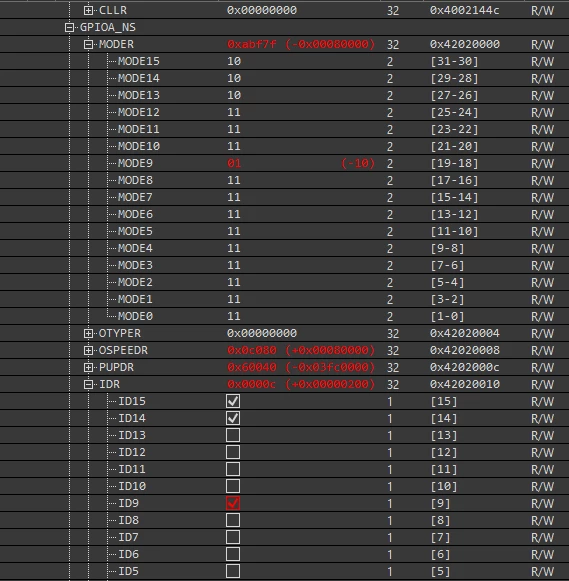569x581 pixels.
Task: Collapse the GPIOA_NS peripheral node
Action: tap(69, 27)
